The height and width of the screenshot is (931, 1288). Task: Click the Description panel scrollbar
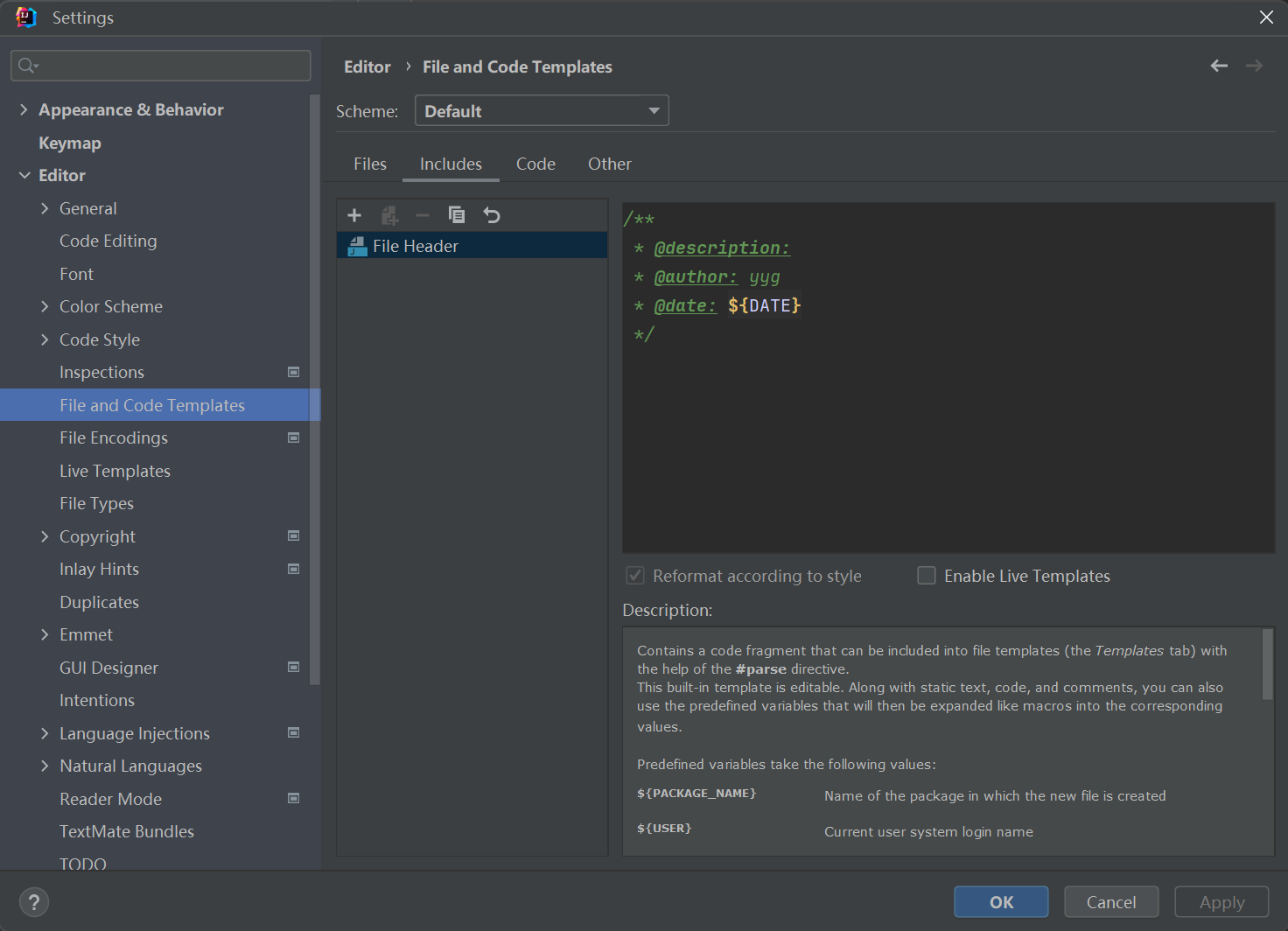click(1267, 664)
